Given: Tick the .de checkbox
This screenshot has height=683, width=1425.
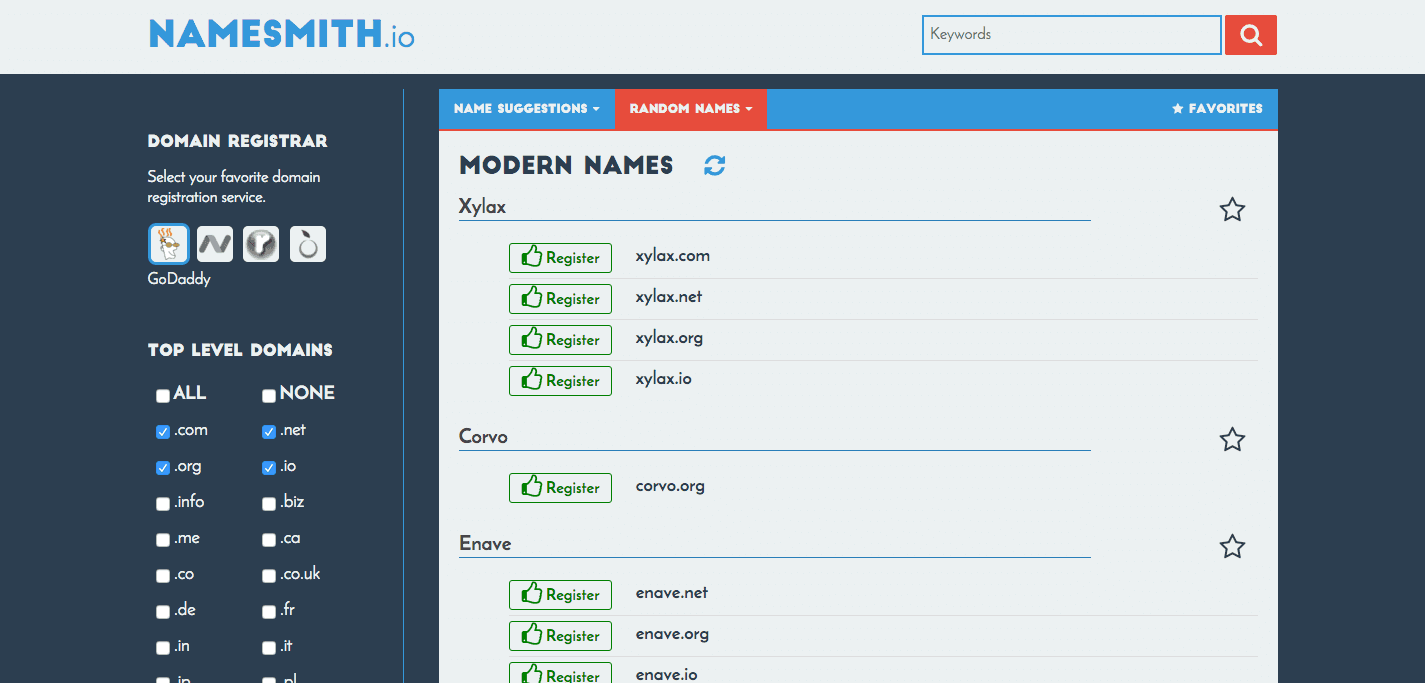Looking at the screenshot, I should [x=163, y=612].
